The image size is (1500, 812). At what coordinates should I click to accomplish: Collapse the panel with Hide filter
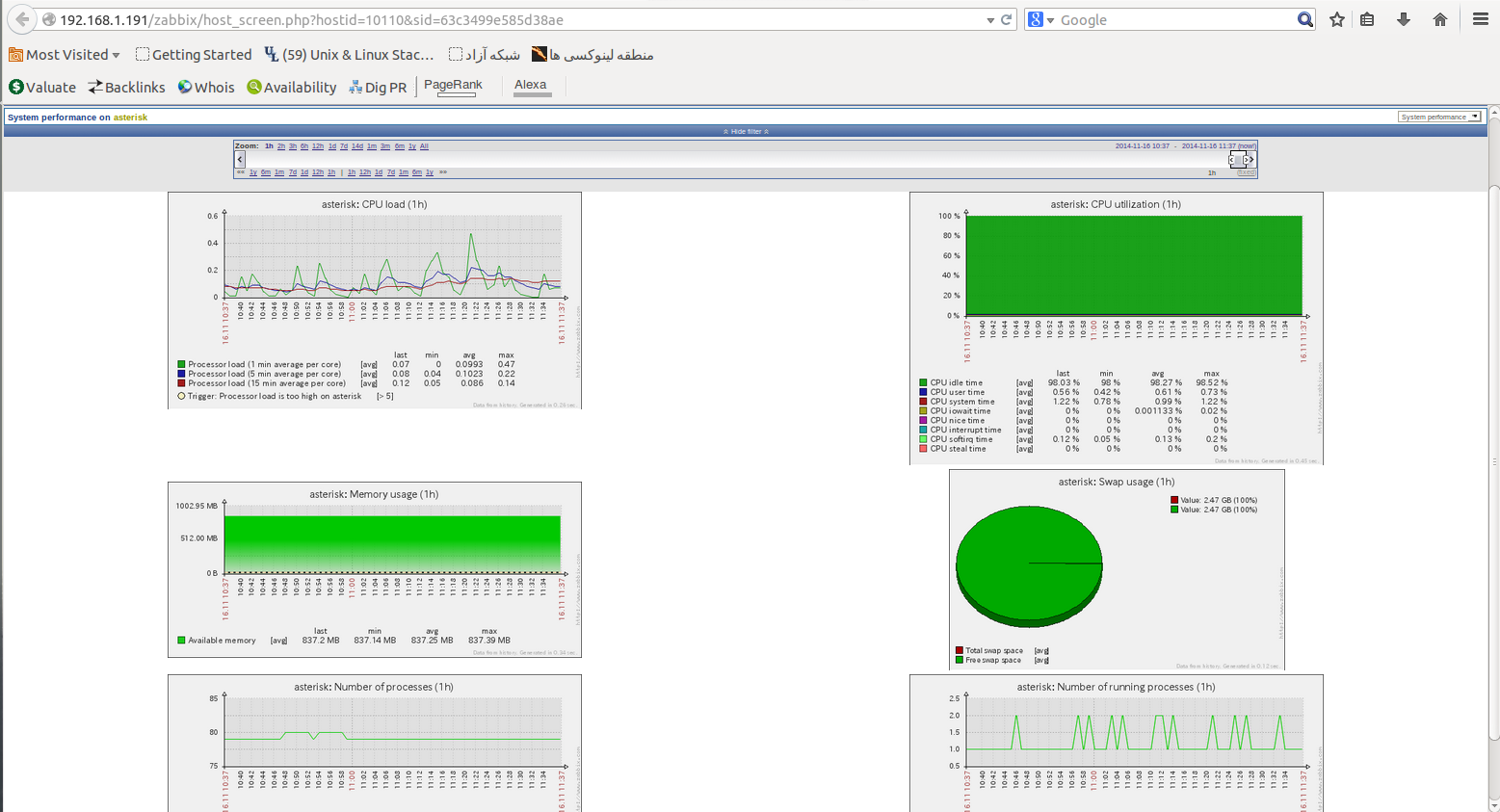(x=746, y=131)
